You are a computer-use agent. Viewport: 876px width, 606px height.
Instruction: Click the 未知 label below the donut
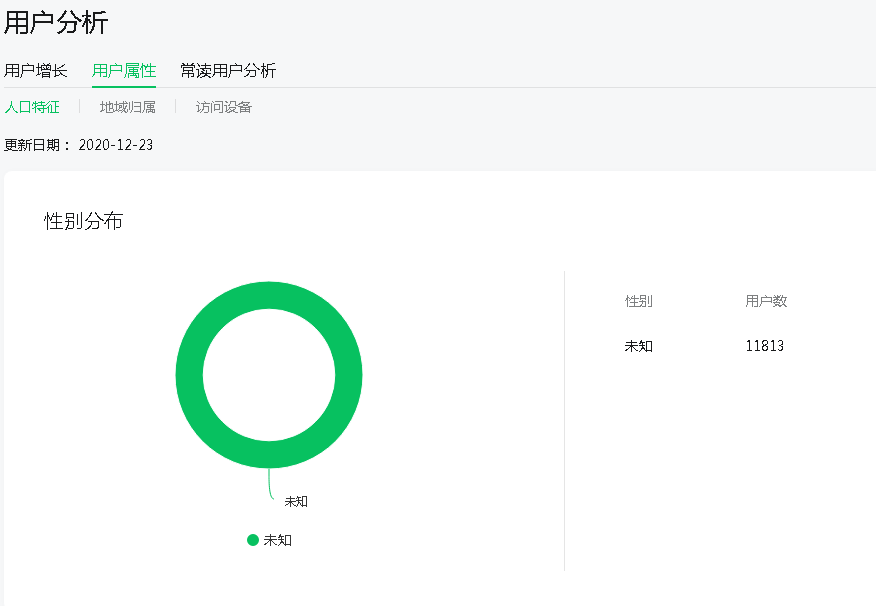(x=296, y=502)
